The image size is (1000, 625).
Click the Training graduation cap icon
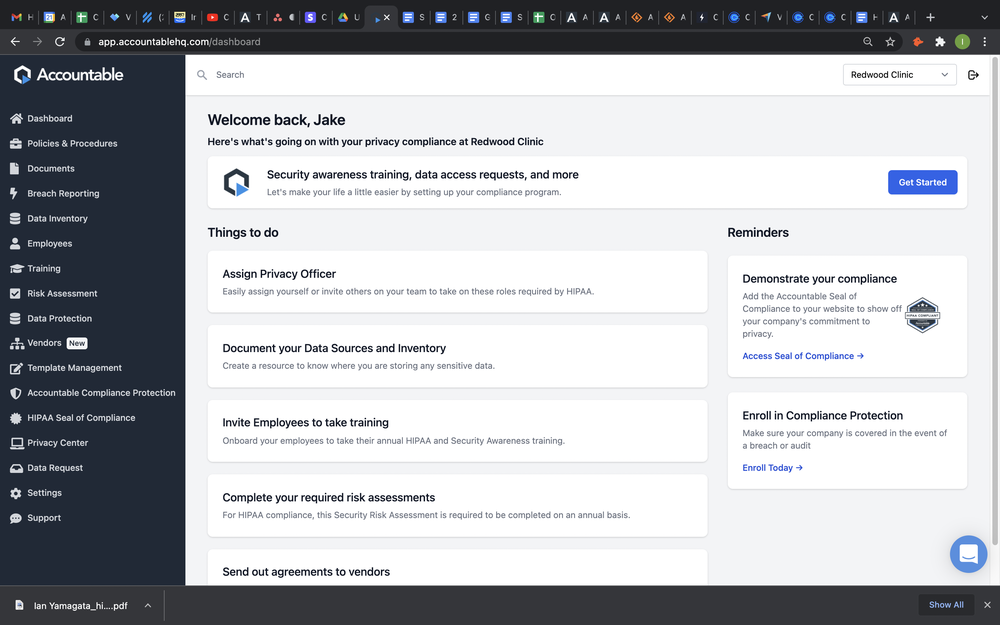pyautogui.click(x=16, y=268)
